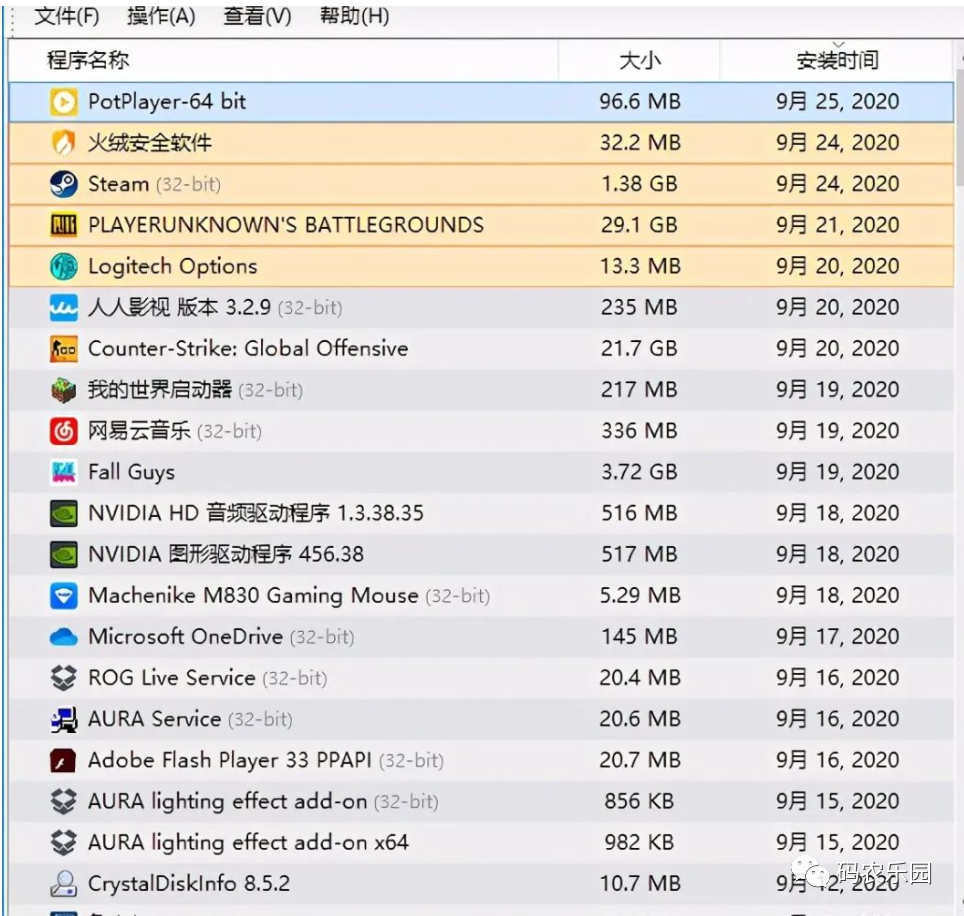Select the PUBG BATTLEGROUNDS icon
This screenshot has height=916, width=964.
click(x=64, y=226)
